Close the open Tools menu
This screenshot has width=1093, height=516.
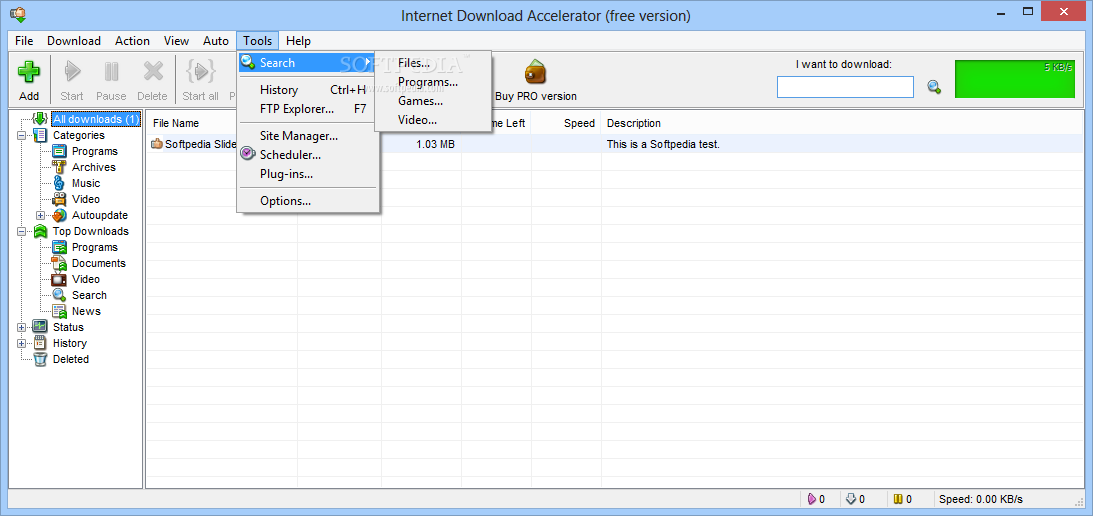[258, 40]
